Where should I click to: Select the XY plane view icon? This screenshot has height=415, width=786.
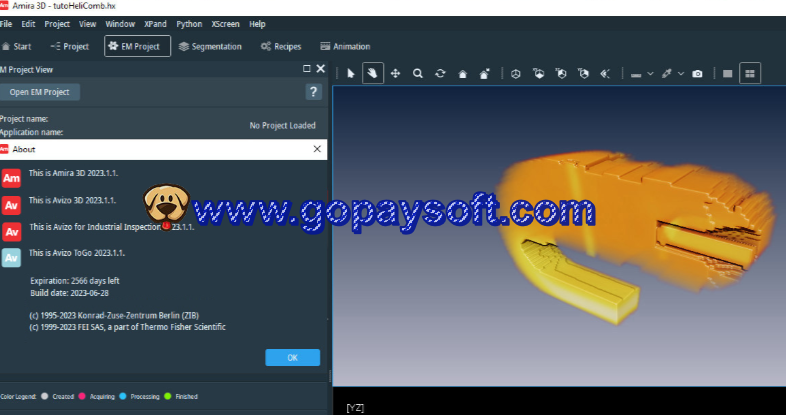538,74
